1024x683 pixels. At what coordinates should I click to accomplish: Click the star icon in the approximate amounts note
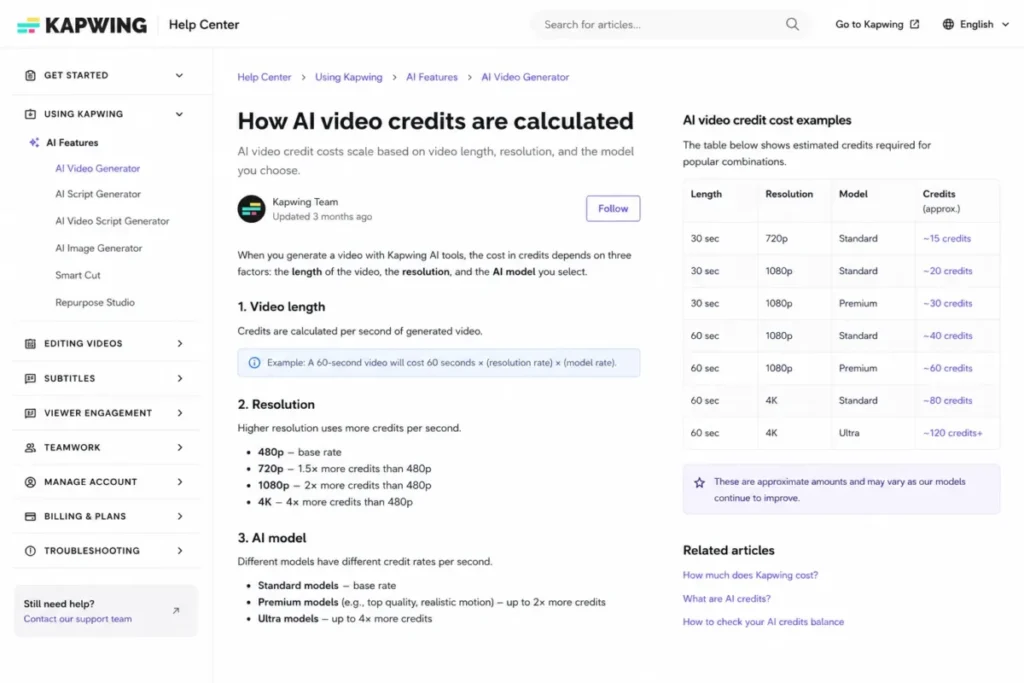click(699, 483)
